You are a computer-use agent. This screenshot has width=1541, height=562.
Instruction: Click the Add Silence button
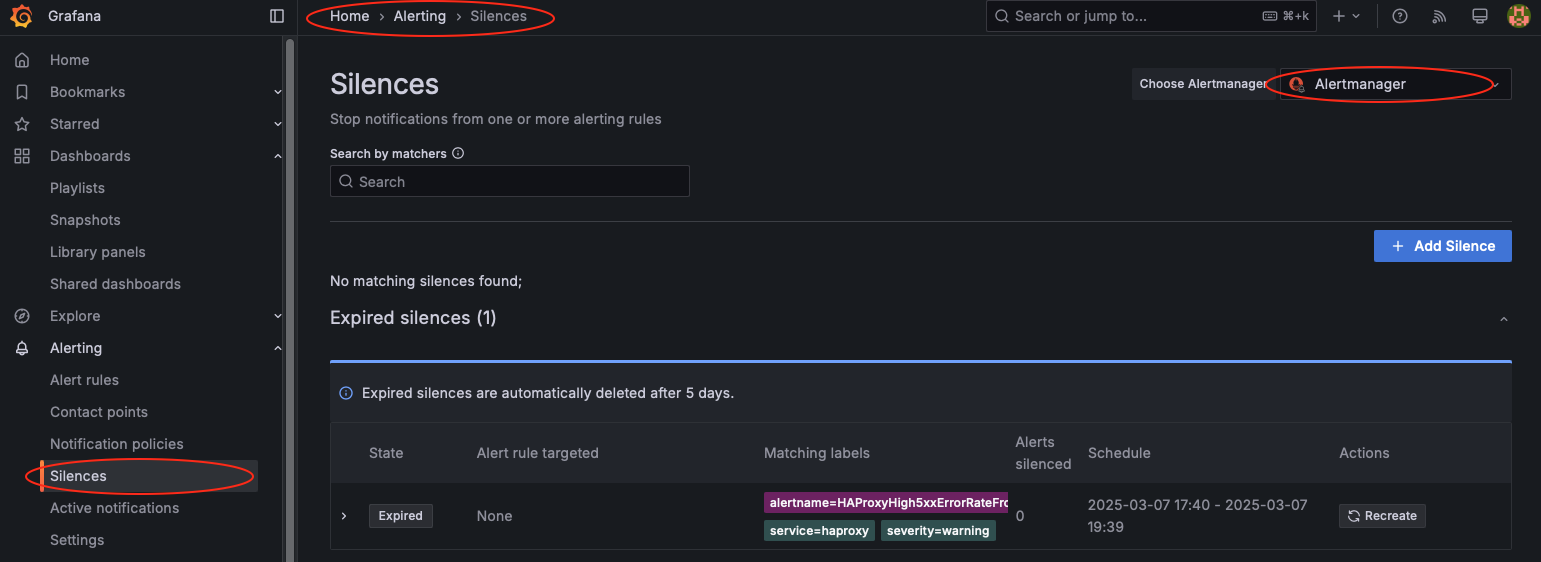pos(1442,246)
